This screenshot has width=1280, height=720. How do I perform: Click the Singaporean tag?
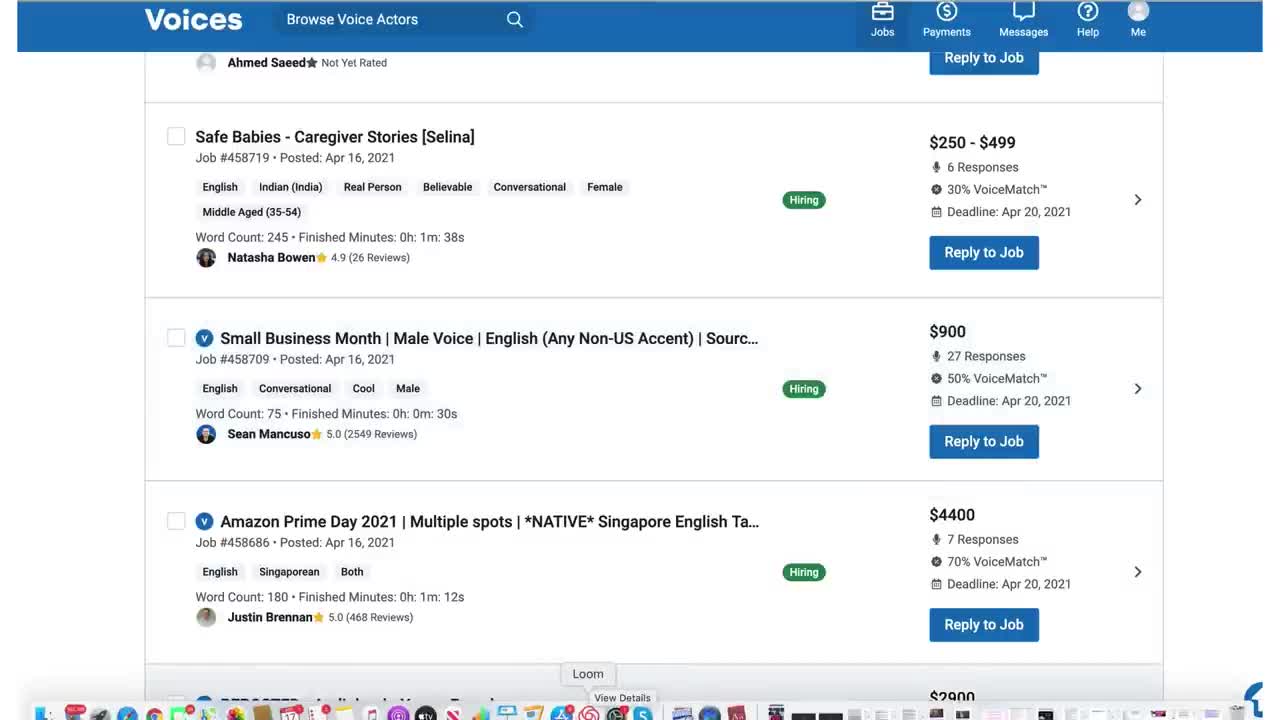(289, 572)
